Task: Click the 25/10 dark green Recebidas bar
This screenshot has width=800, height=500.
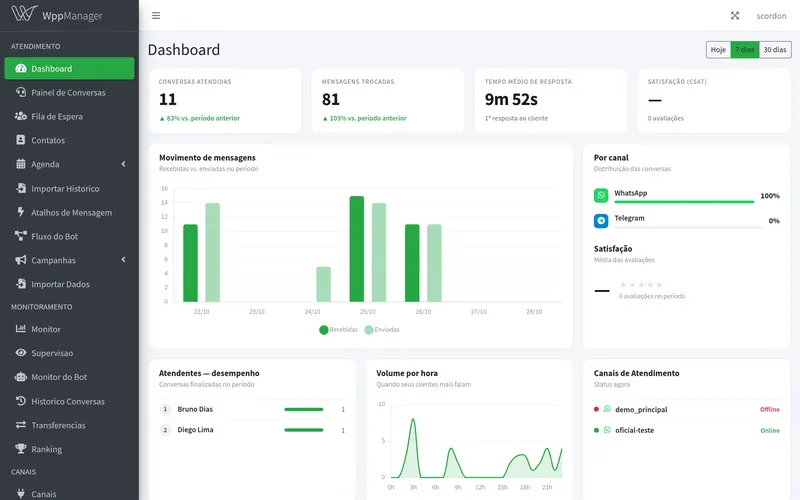Action: pos(357,249)
